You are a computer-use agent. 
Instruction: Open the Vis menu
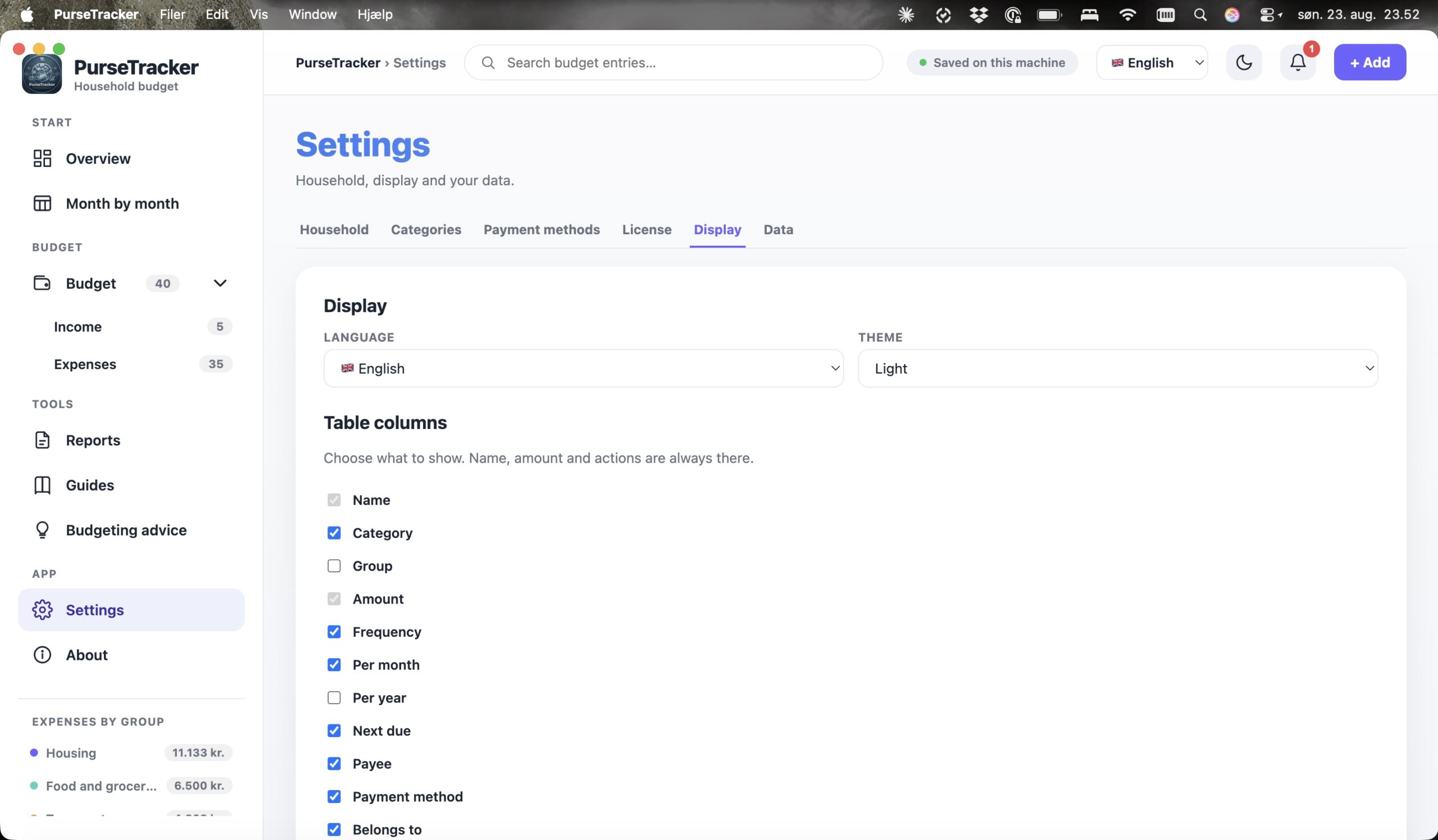pos(258,14)
